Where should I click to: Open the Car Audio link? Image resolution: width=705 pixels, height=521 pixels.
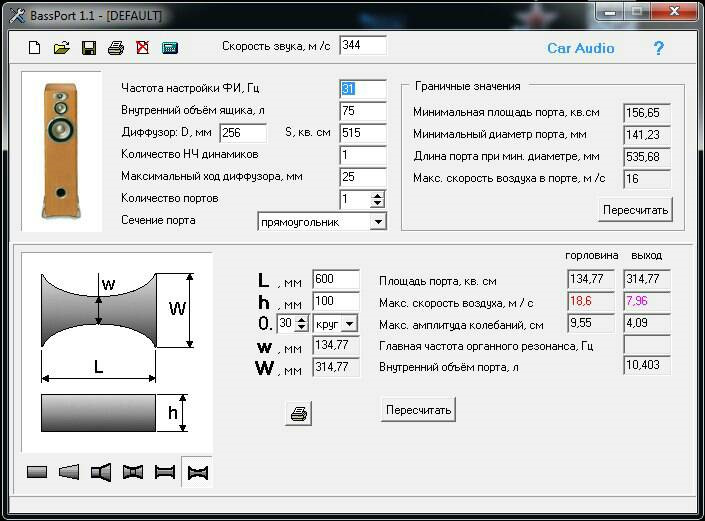click(580, 48)
